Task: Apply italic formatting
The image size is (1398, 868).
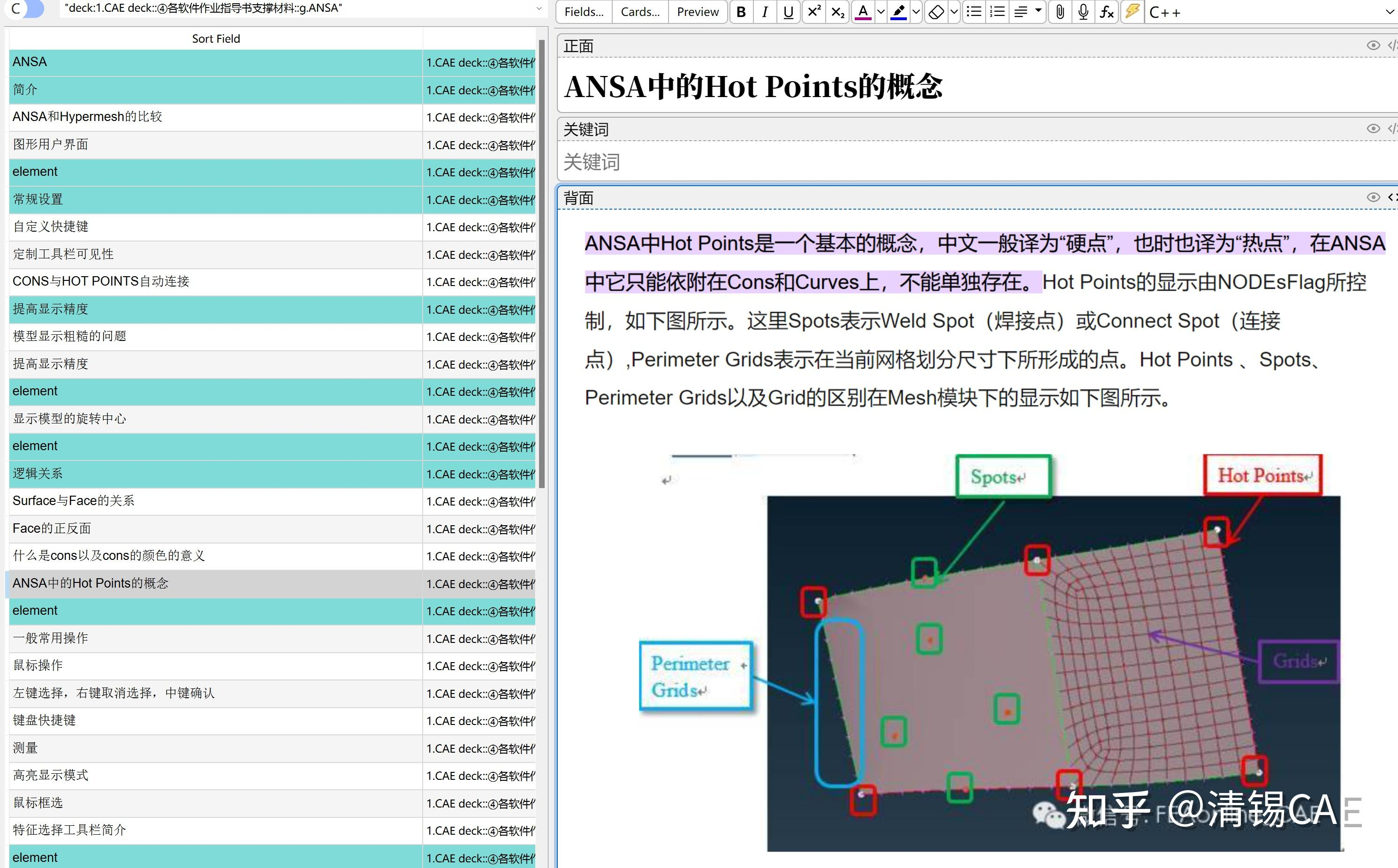Action: coord(765,12)
